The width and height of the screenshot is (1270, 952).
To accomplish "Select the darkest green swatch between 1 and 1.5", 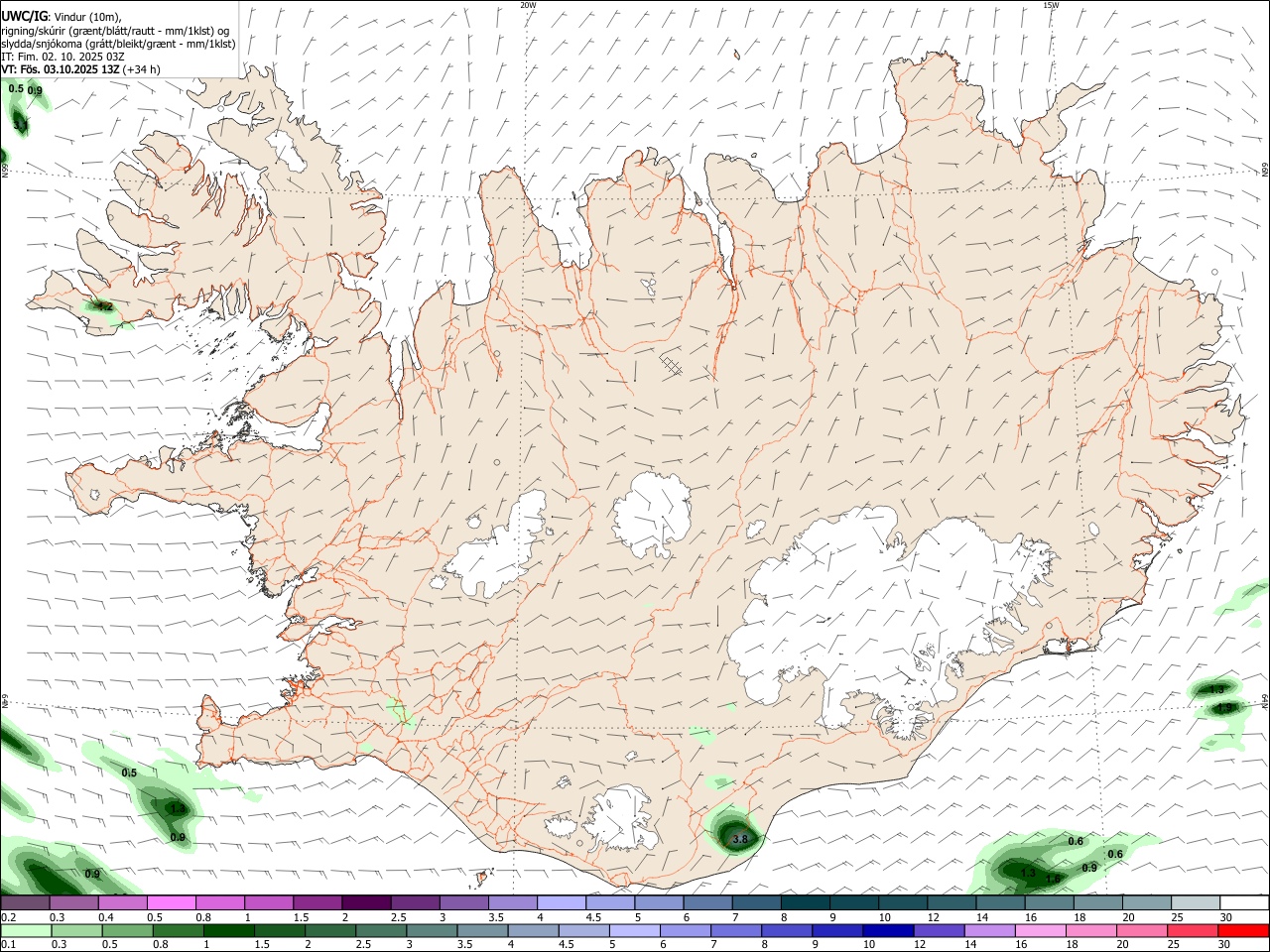I will [228, 931].
